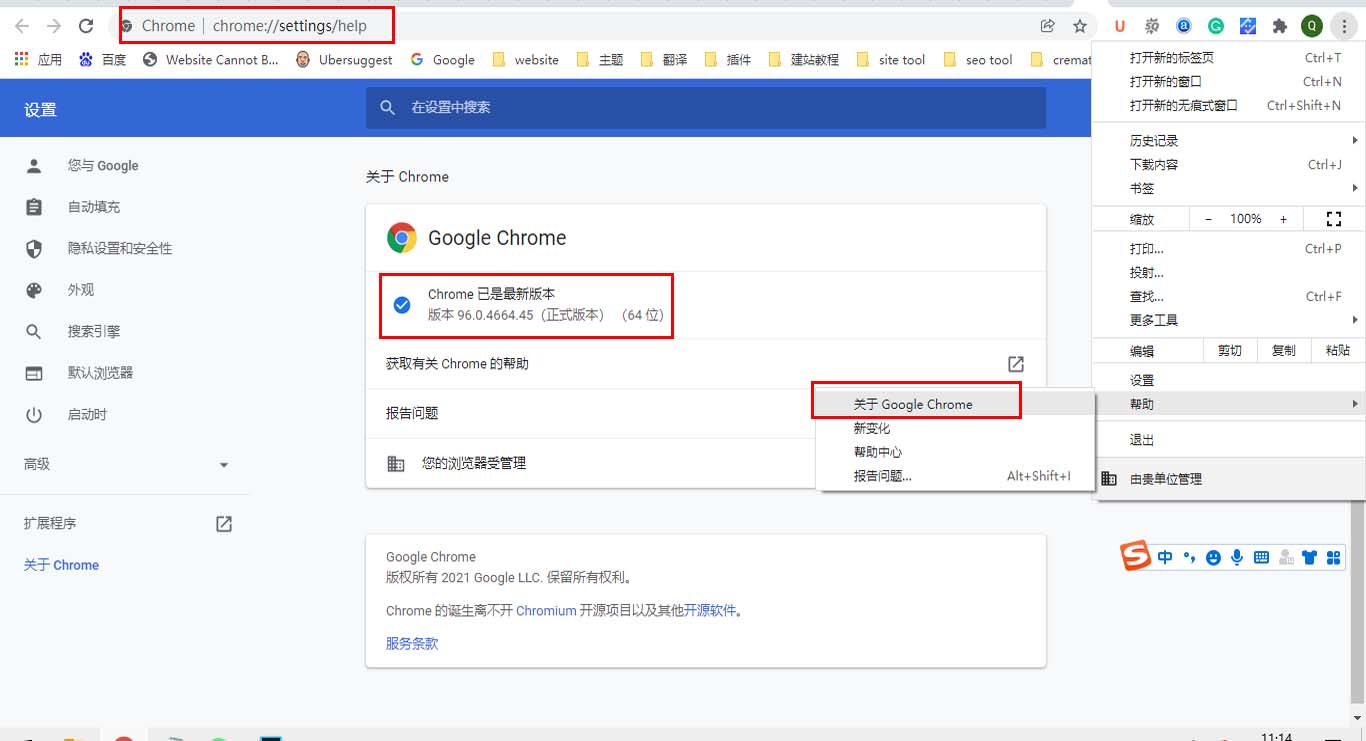This screenshot has height=741, width=1366.
Task: Increase zoom with the plus control
Action: coord(1283,218)
